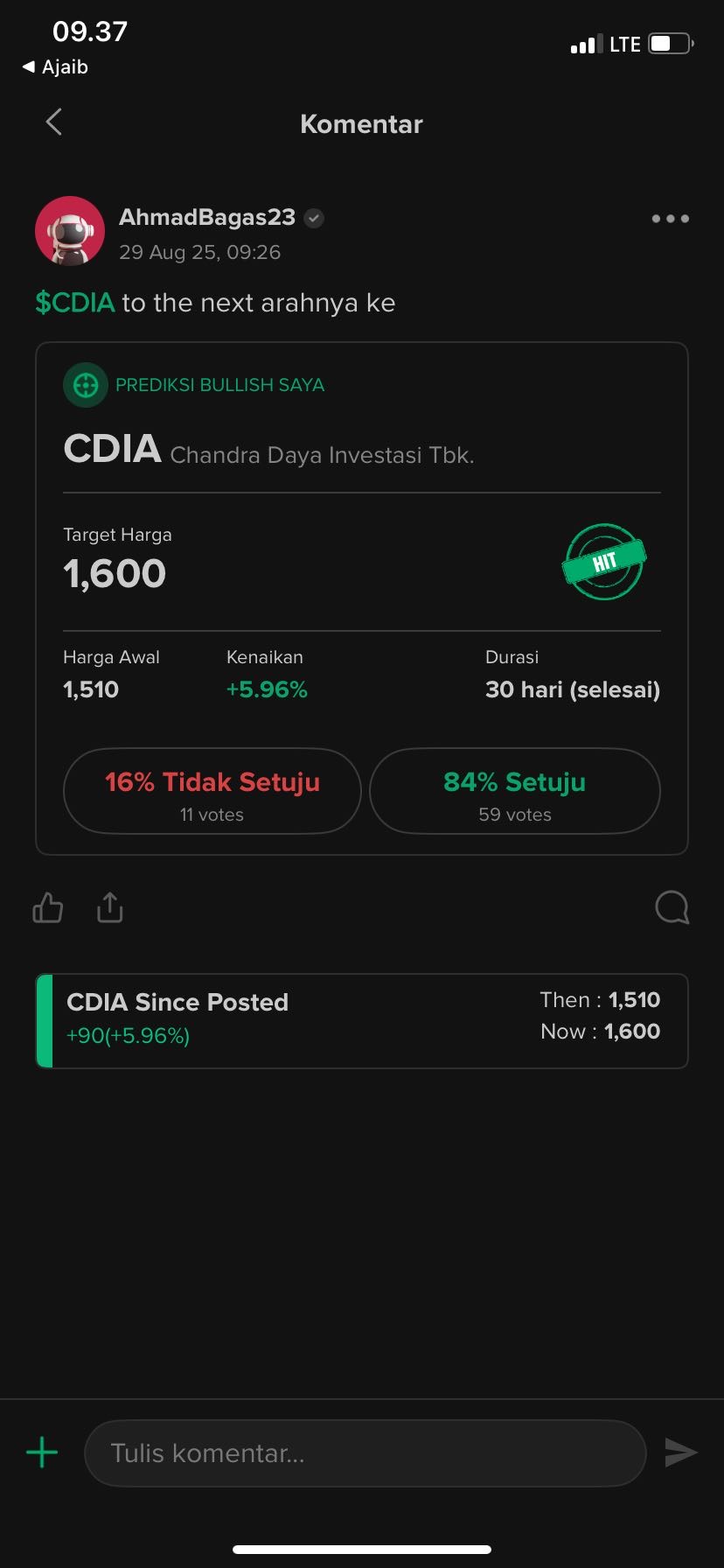Viewport: 724px width, 1568px height.
Task: Vote 16% Tidak Setuju
Action: [x=212, y=792]
